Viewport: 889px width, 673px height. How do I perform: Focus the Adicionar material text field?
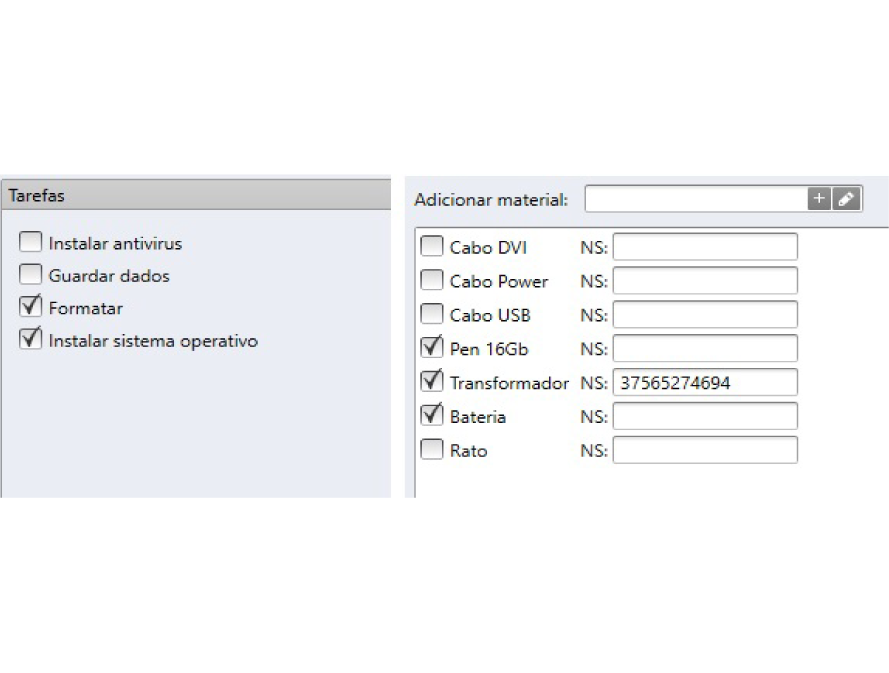696,199
